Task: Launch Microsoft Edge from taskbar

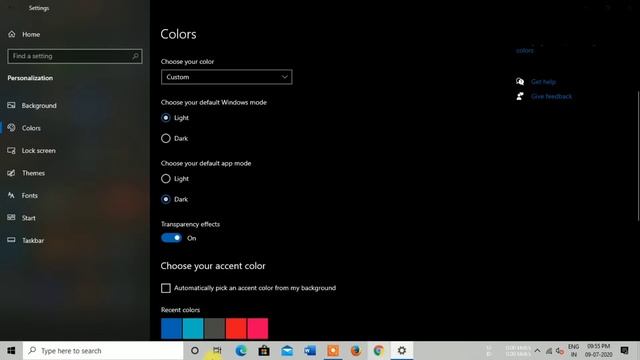Action: [x=241, y=351]
